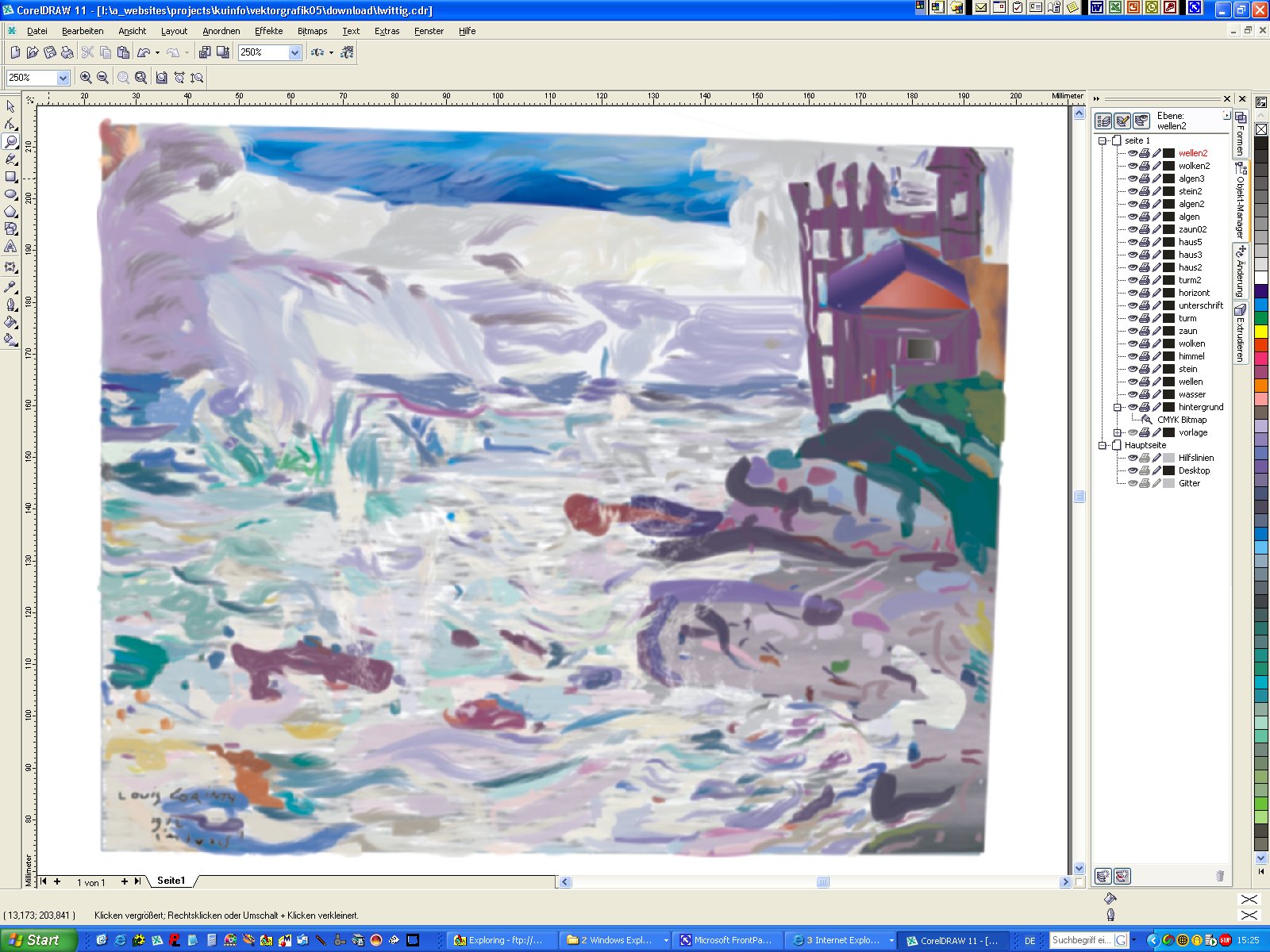The image size is (1270, 952).
Task: Collapse the hintergrund layer node
Action: tap(1118, 407)
